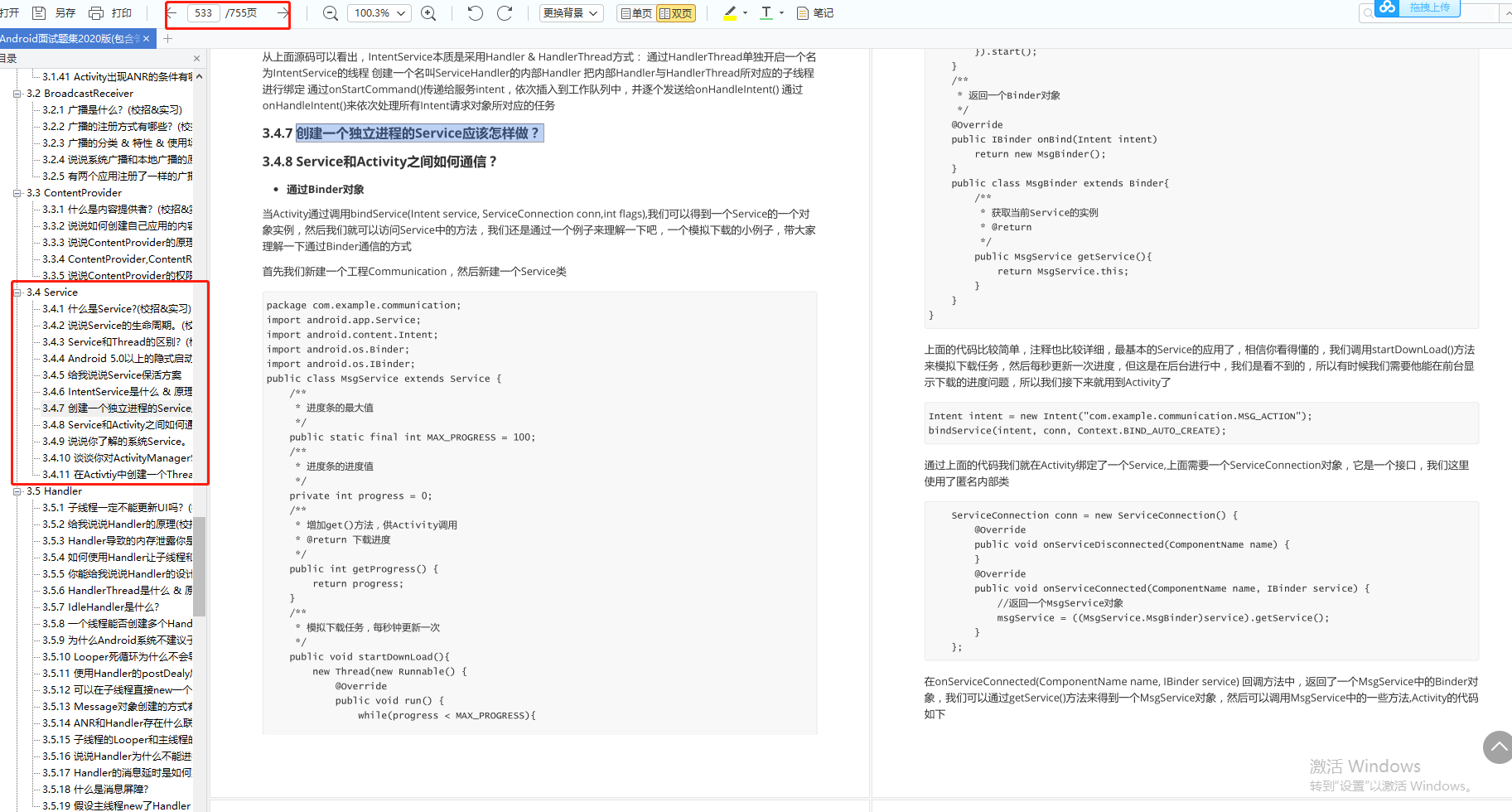Open outline entry 3.5.1 子线程一定不能更新UI吗

(117, 508)
